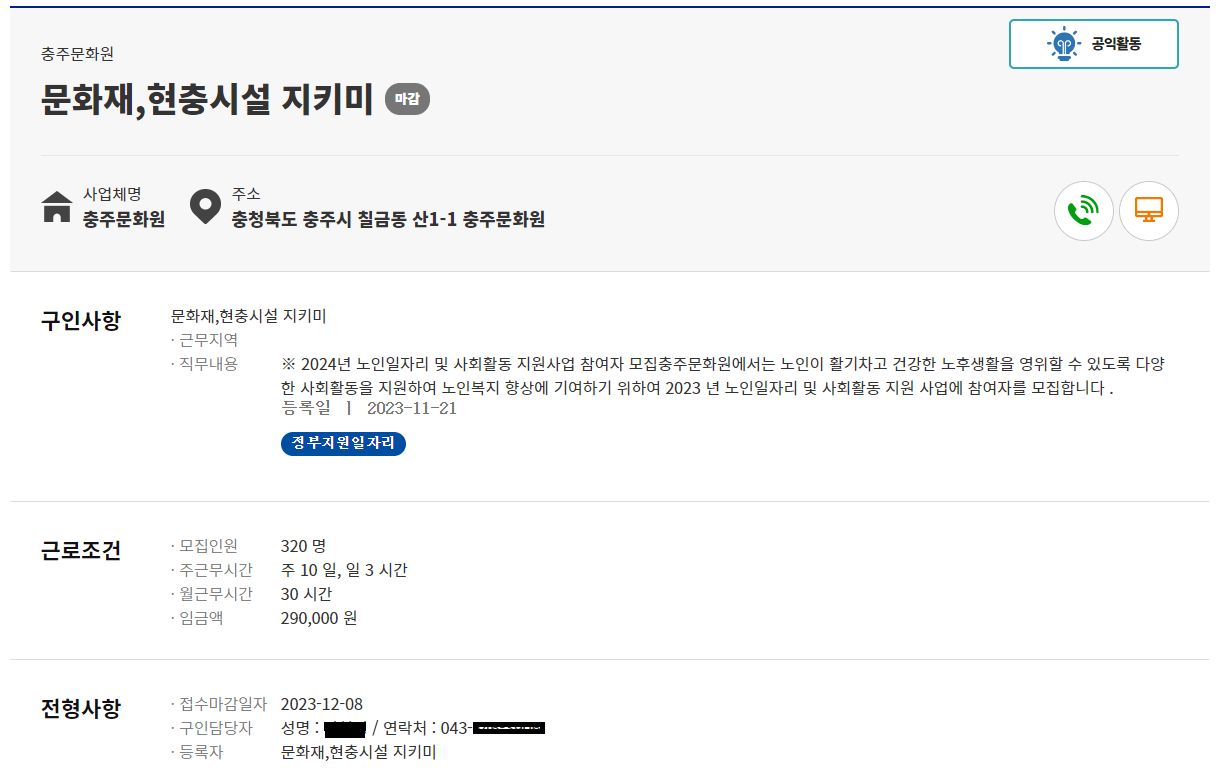1219x768 pixels.
Task: Click the 모집인원 label
Action: 206,546
